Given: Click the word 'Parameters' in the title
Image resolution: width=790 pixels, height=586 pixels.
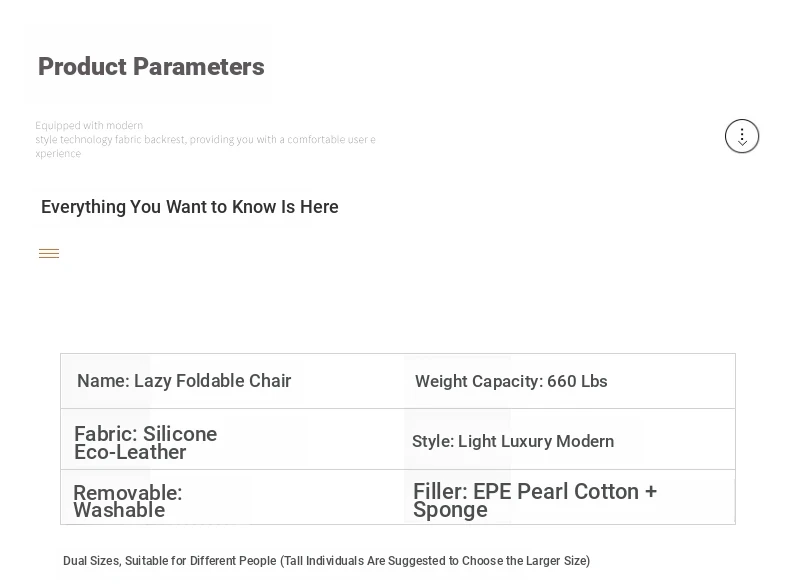Looking at the screenshot, I should [199, 67].
